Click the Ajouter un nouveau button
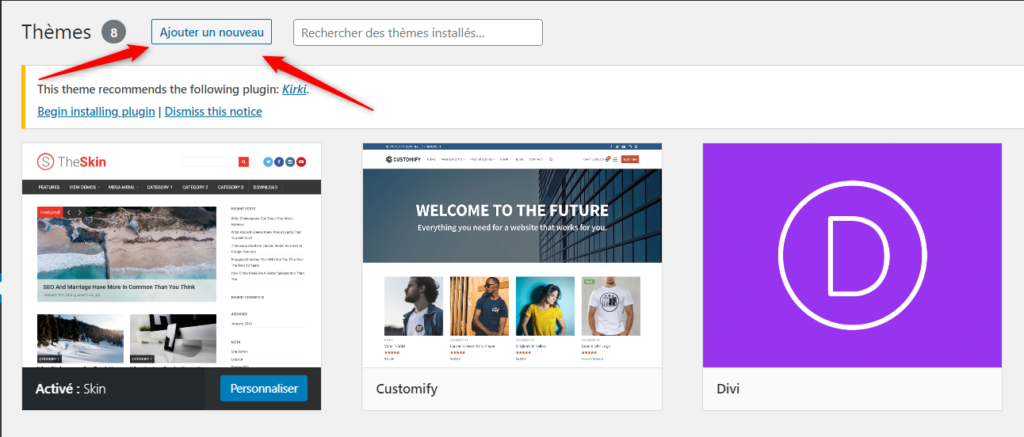 pyautogui.click(x=211, y=32)
